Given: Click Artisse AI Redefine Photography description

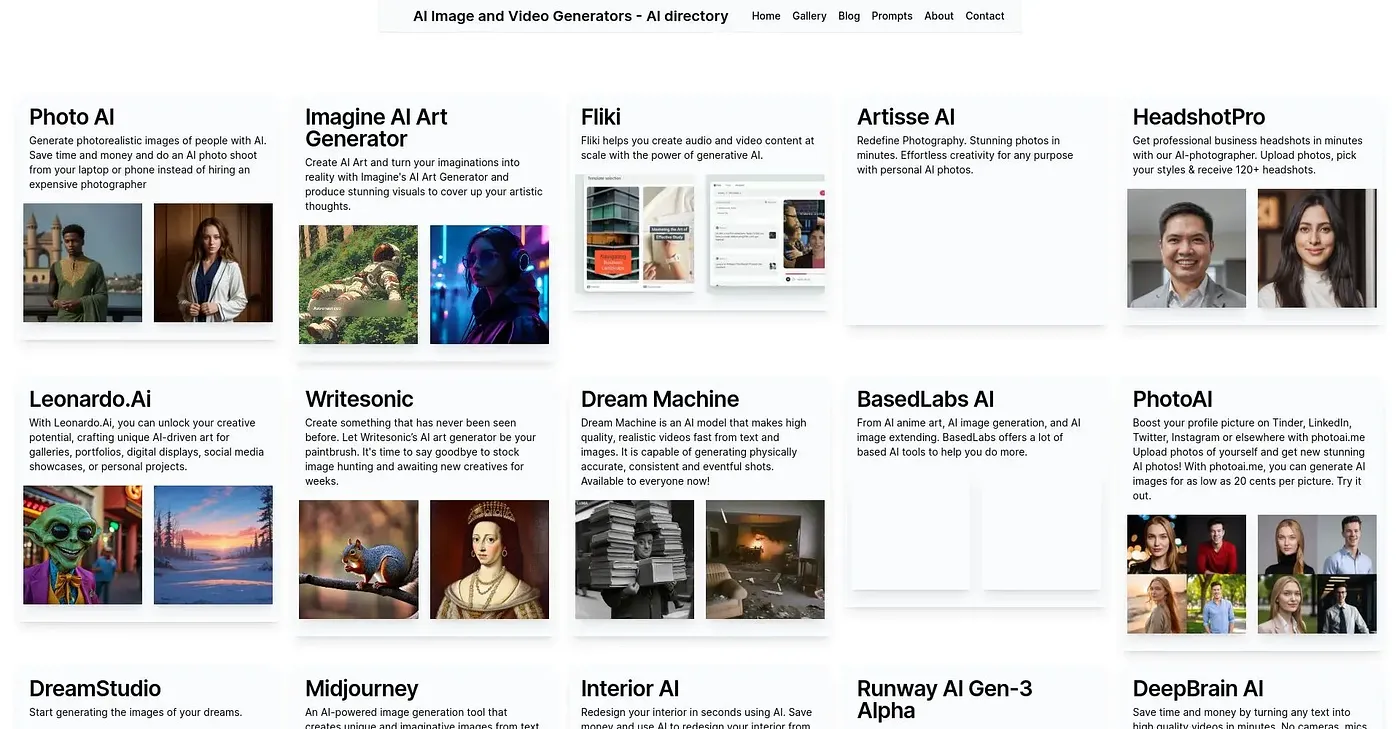Looking at the screenshot, I should coord(965,155).
